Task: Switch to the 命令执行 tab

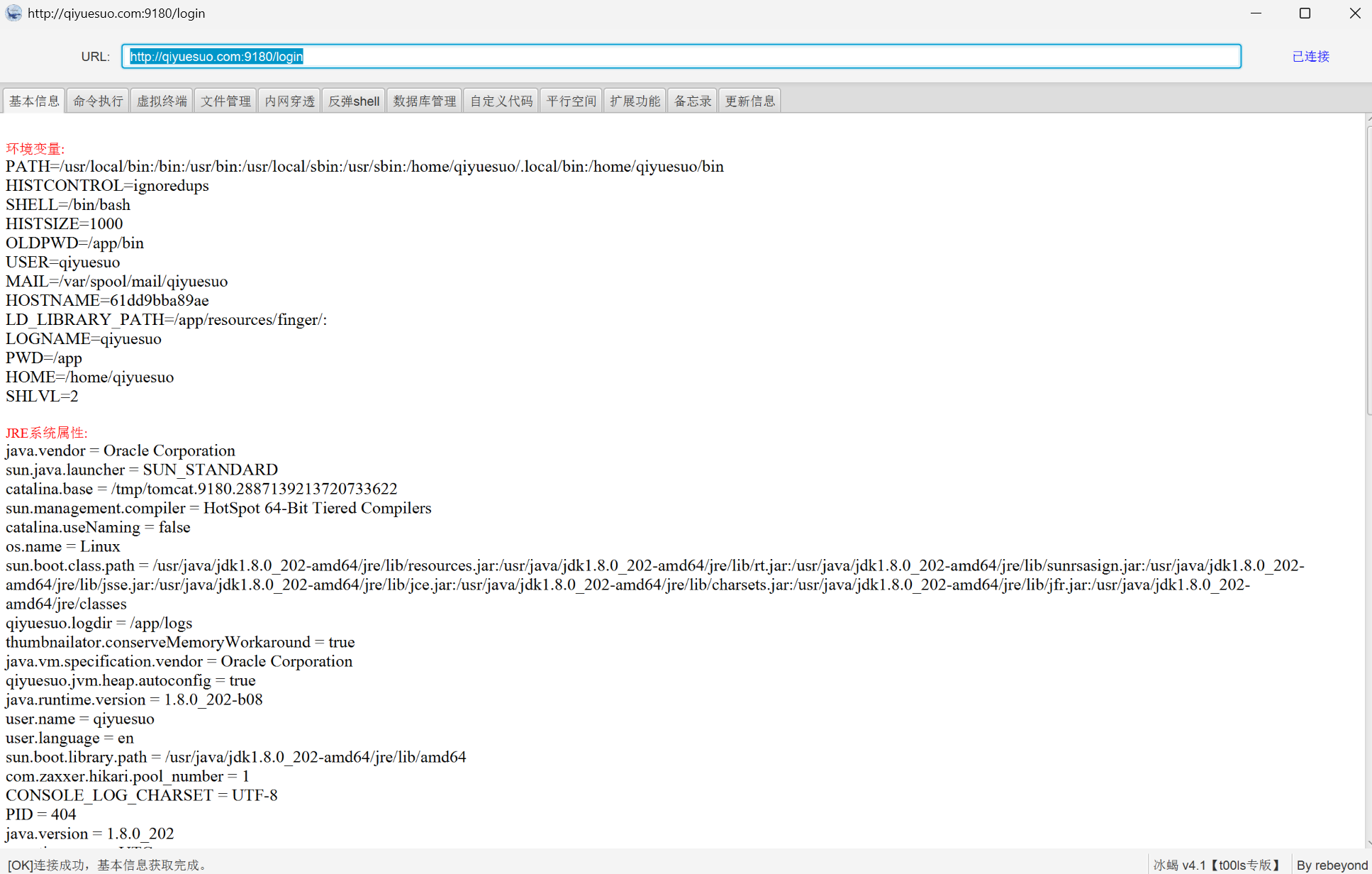Action: tap(98, 101)
